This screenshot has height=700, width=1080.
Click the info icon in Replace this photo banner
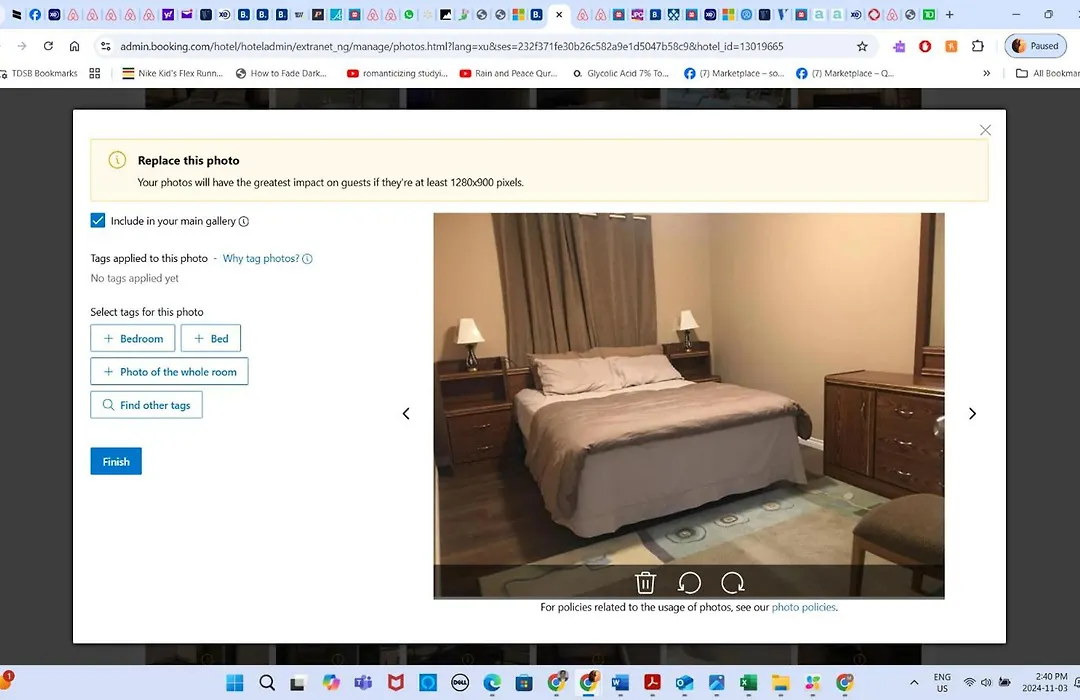117,160
